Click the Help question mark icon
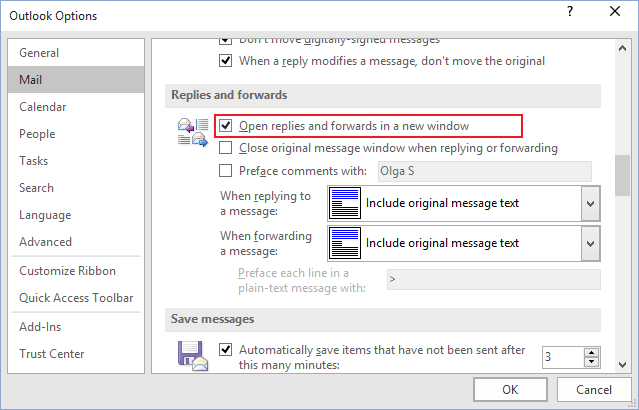The image size is (639, 410). point(570,11)
